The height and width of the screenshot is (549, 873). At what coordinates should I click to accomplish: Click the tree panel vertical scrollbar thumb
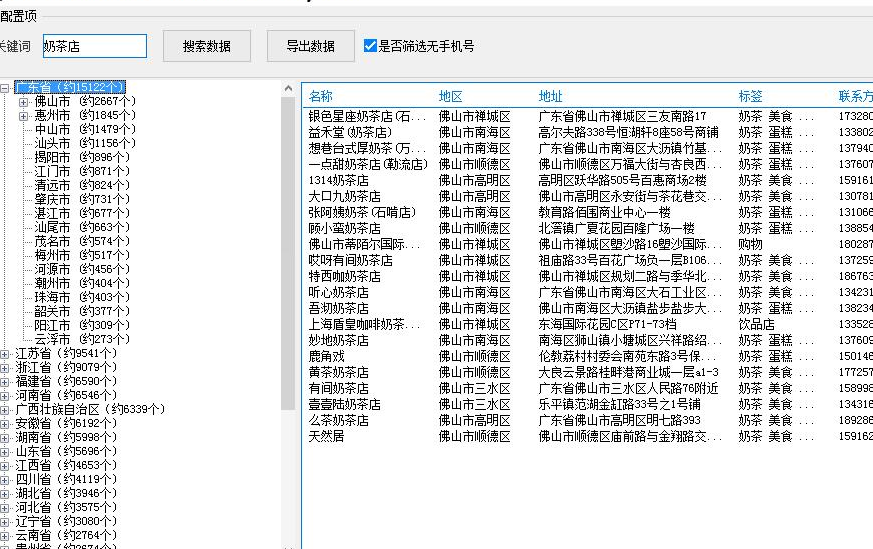click(288, 253)
